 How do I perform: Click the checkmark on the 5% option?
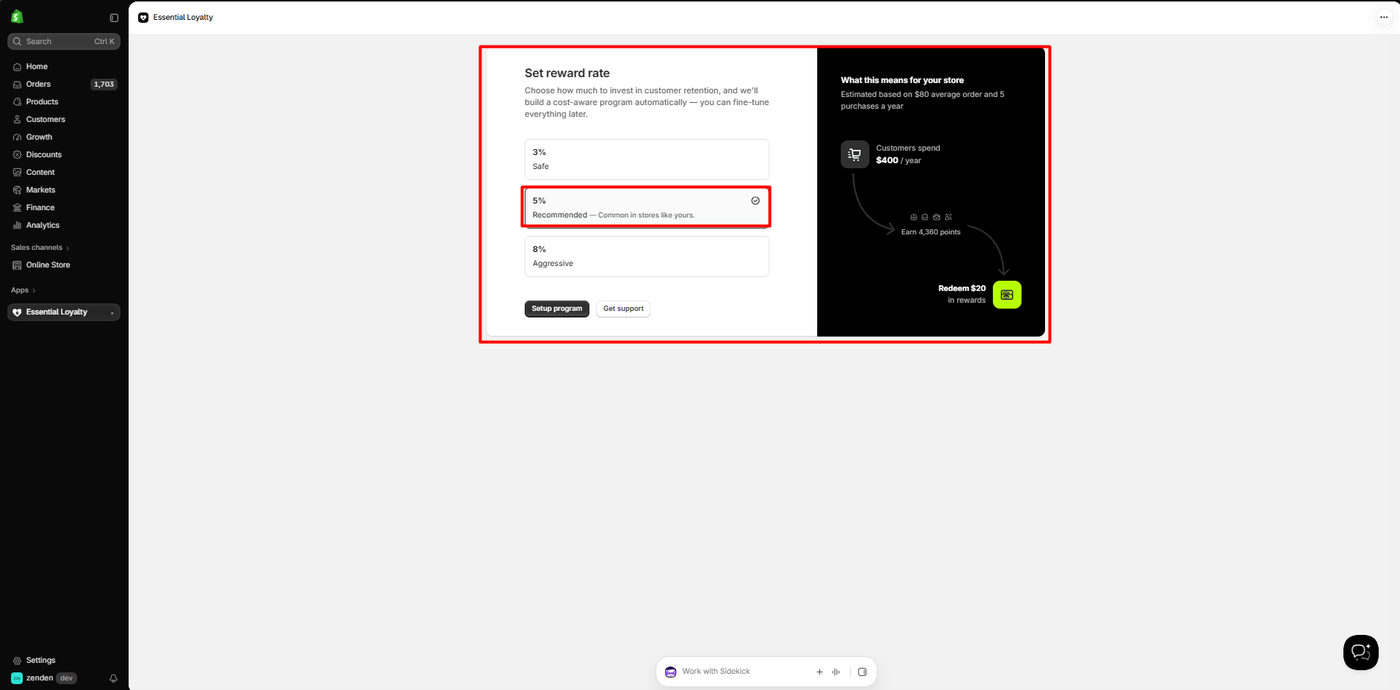click(x=755, y=200)
